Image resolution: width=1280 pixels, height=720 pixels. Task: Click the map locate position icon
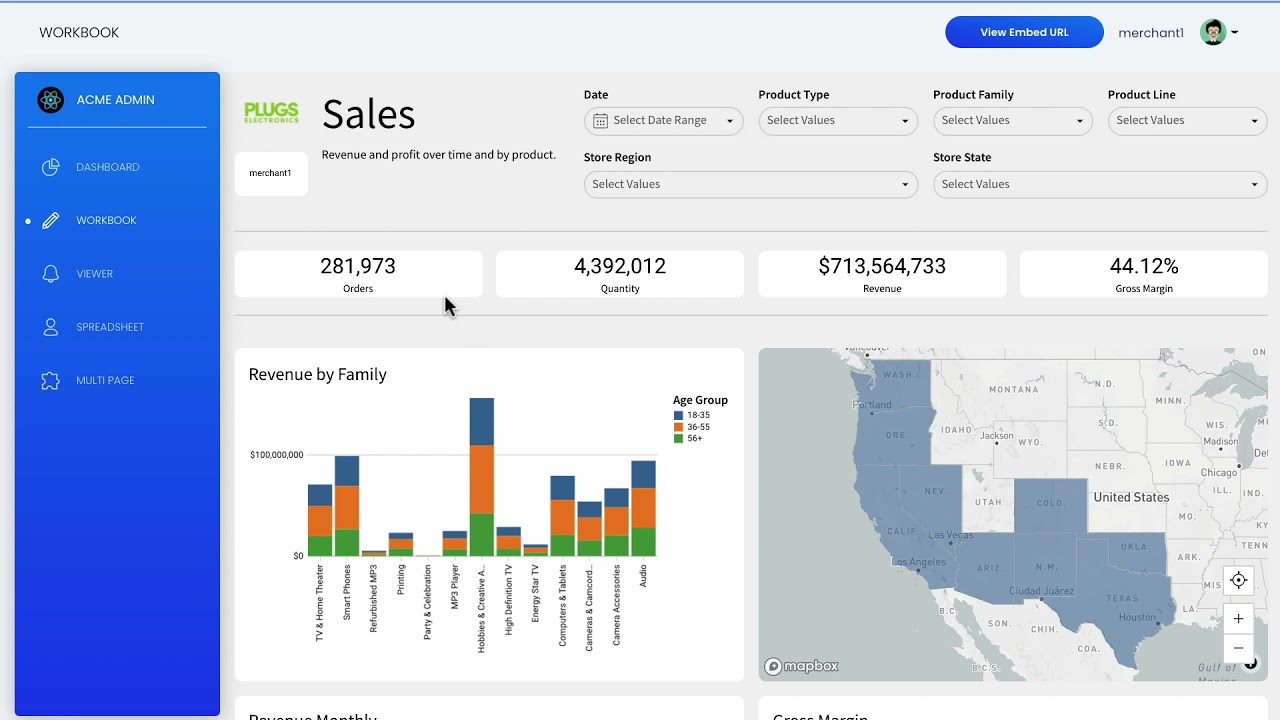point(1238,580)
